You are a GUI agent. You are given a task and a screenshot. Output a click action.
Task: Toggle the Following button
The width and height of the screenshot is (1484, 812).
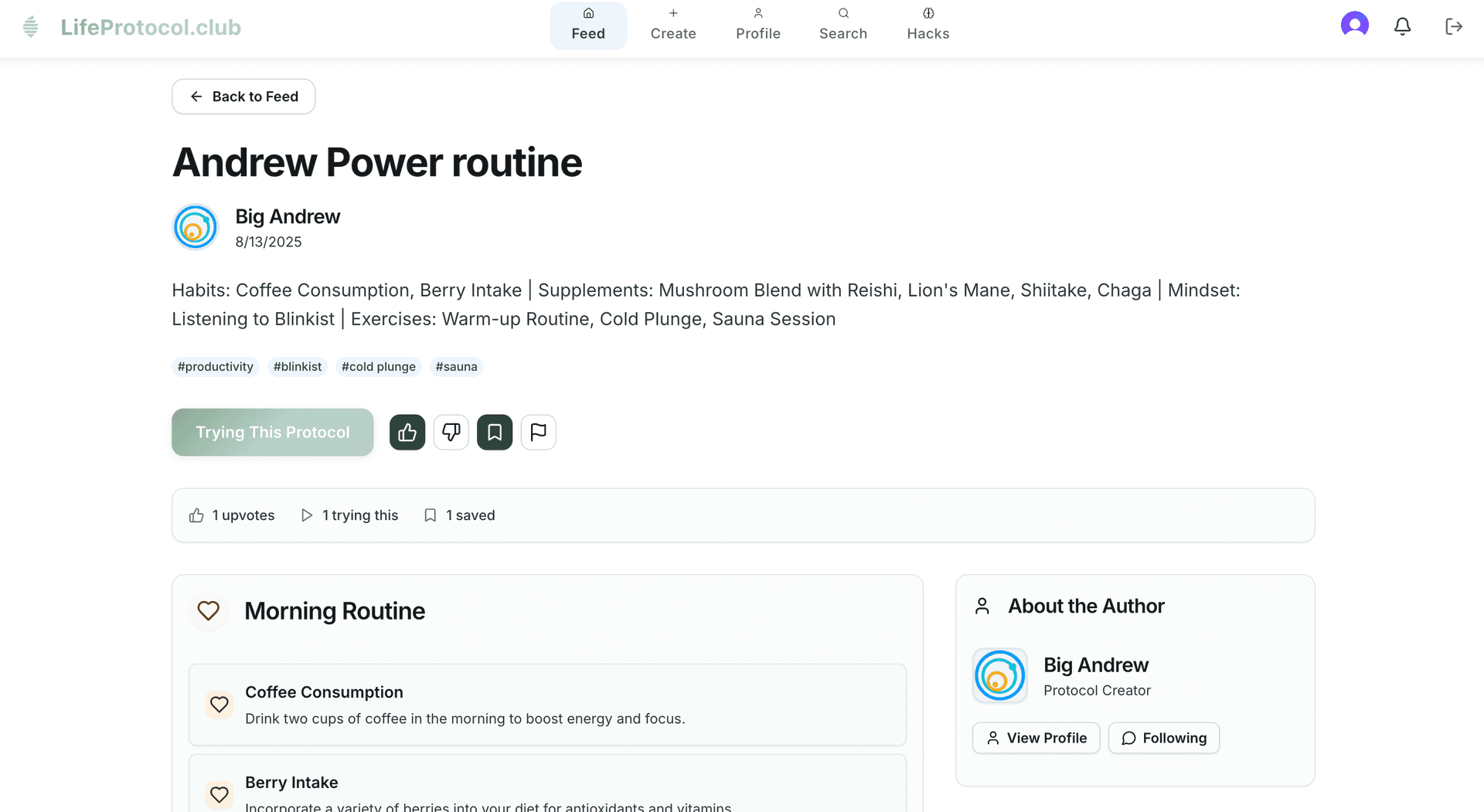pyautogui.click(x=1164, y=738)
